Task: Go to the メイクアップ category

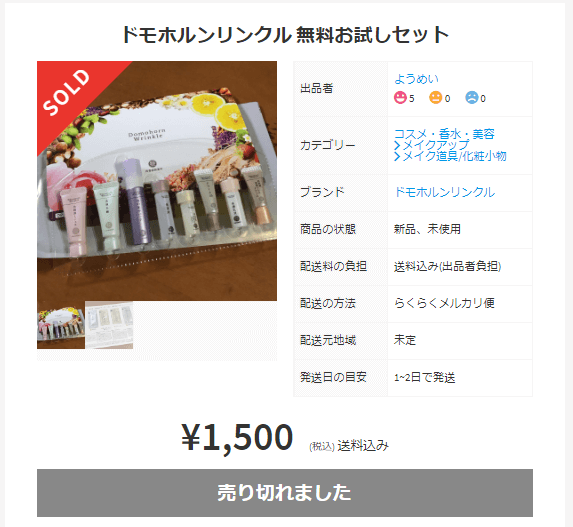Action: (435, 145)
